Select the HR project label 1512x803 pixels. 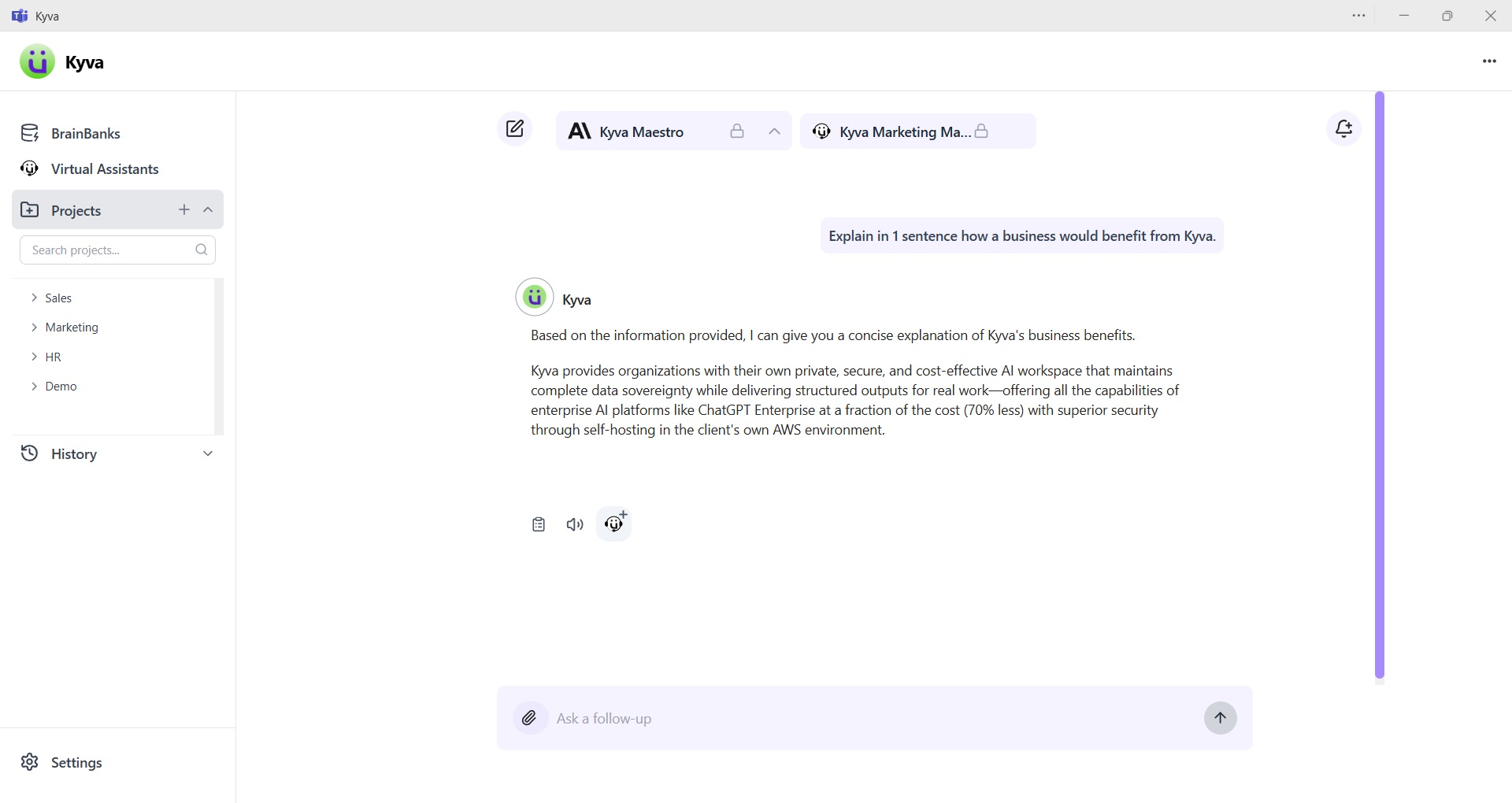coord(53,357)
